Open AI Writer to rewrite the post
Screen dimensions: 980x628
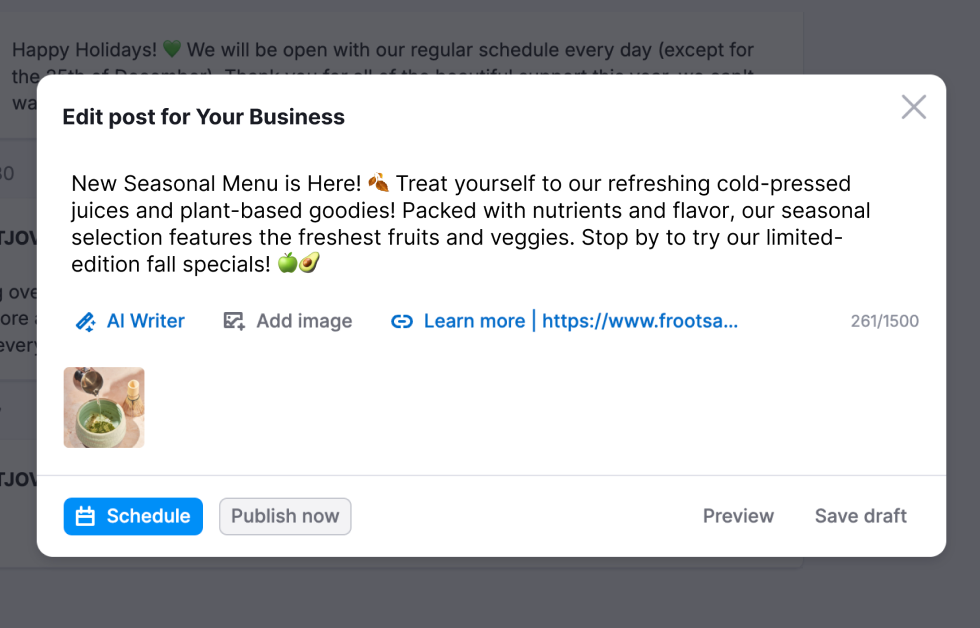[129, 321]
